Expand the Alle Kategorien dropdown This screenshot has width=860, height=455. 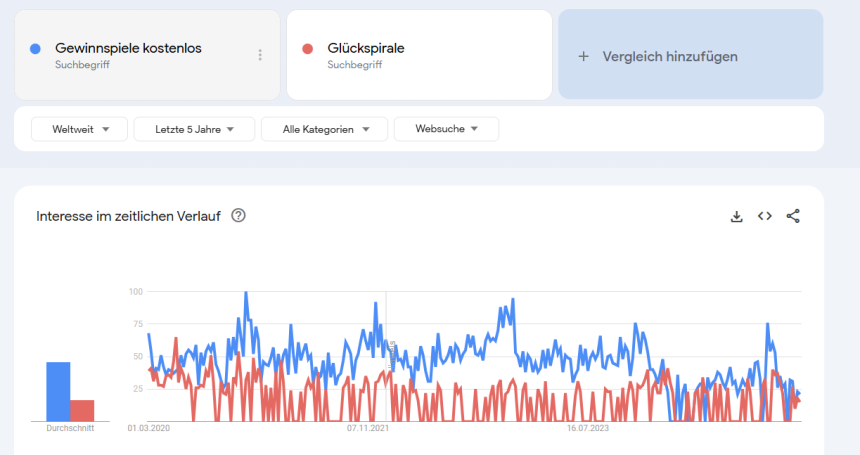(327, 129)
